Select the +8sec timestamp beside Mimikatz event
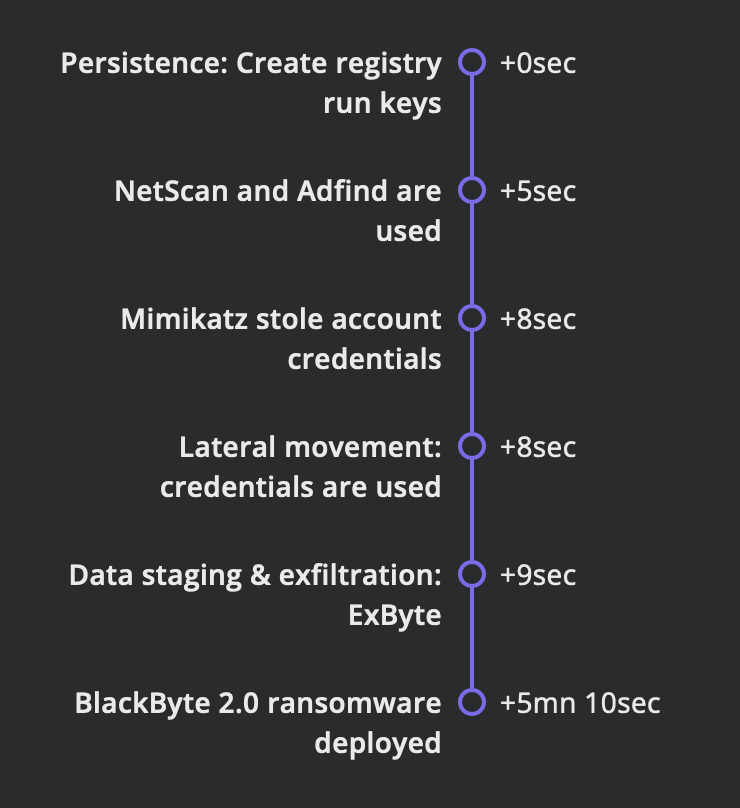Viewport: 740px width, 808px height. (537, 319)
